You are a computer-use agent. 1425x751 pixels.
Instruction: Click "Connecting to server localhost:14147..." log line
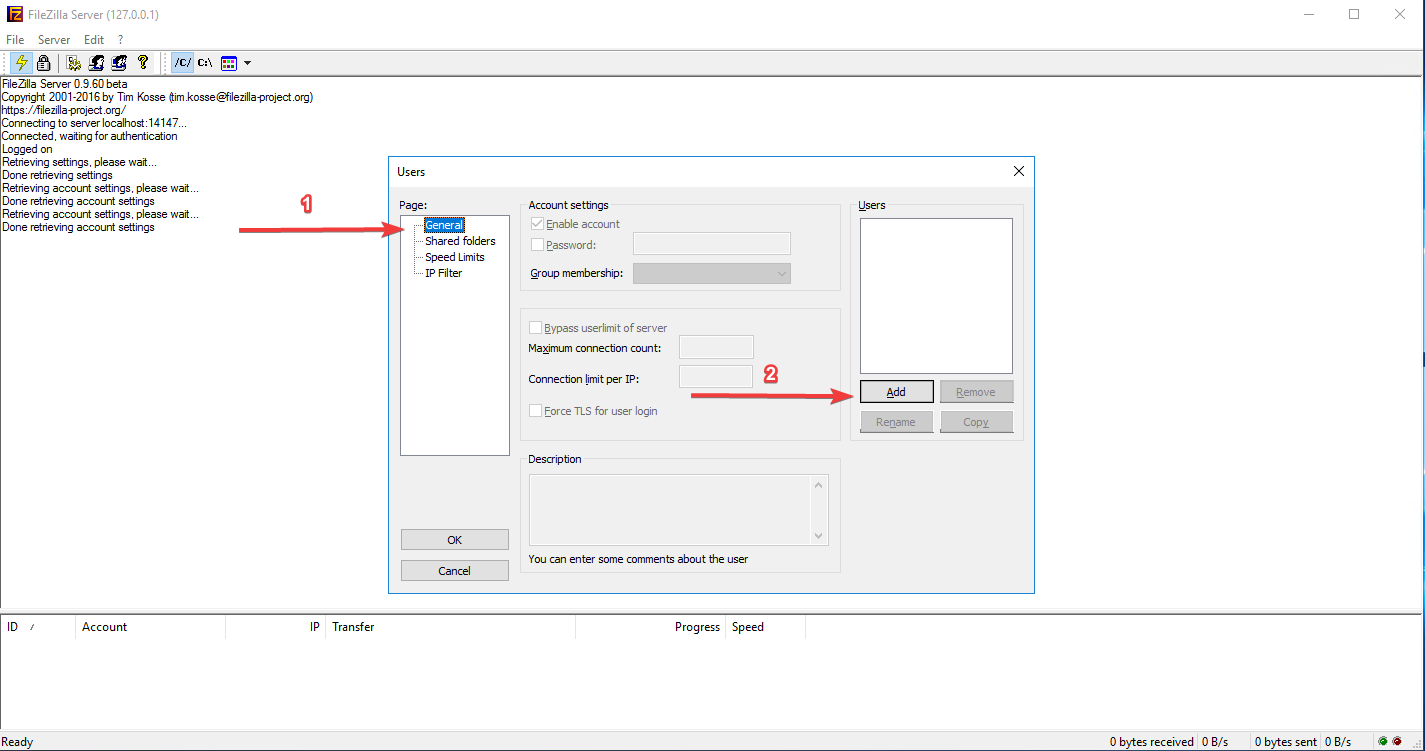click(94, 123)
